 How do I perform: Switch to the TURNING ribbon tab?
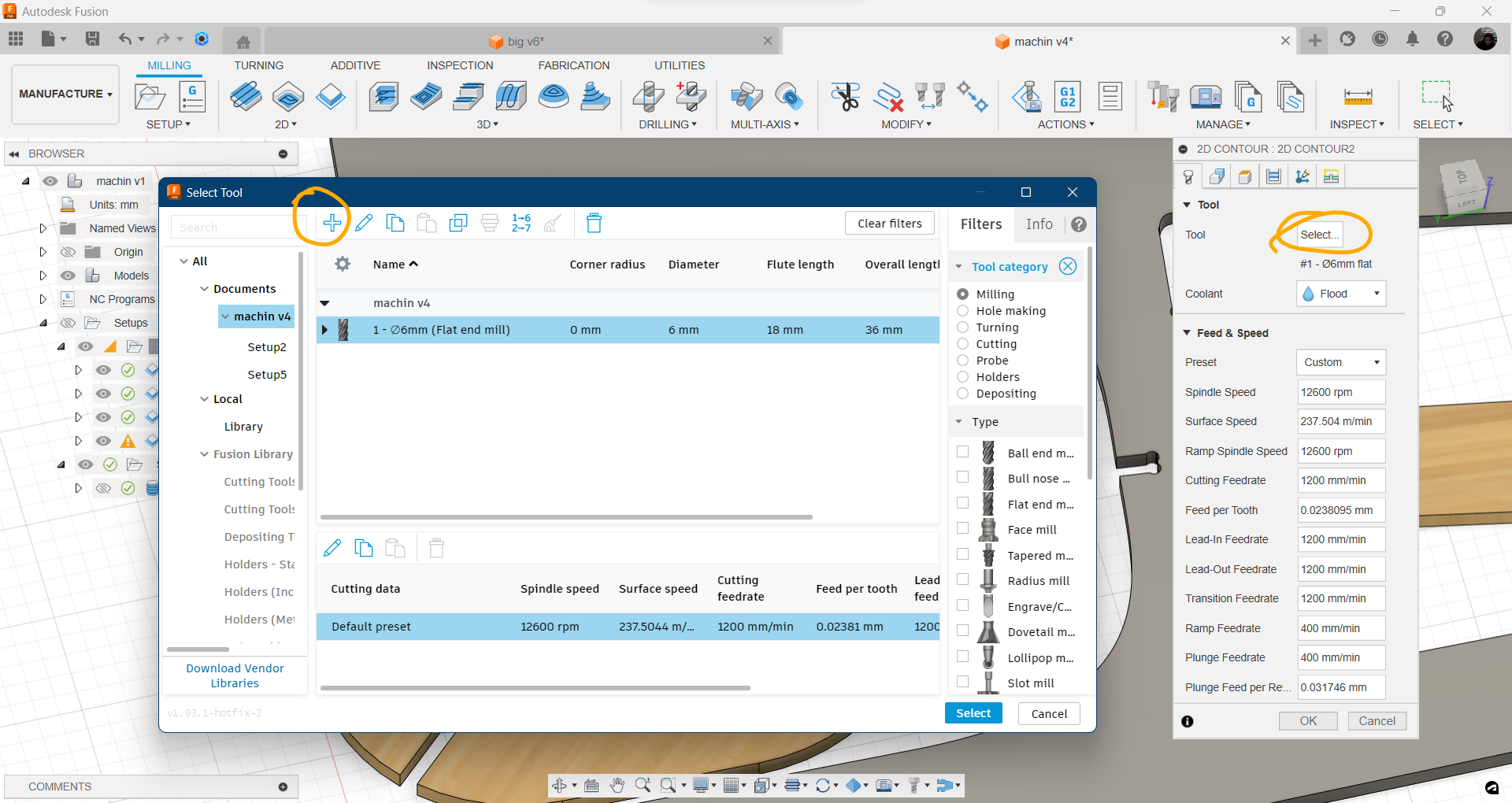point(258,65)
